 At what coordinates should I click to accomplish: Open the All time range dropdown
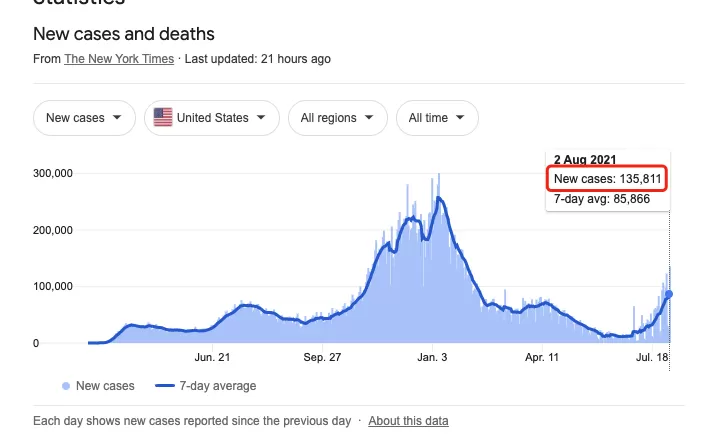point(437,118)
